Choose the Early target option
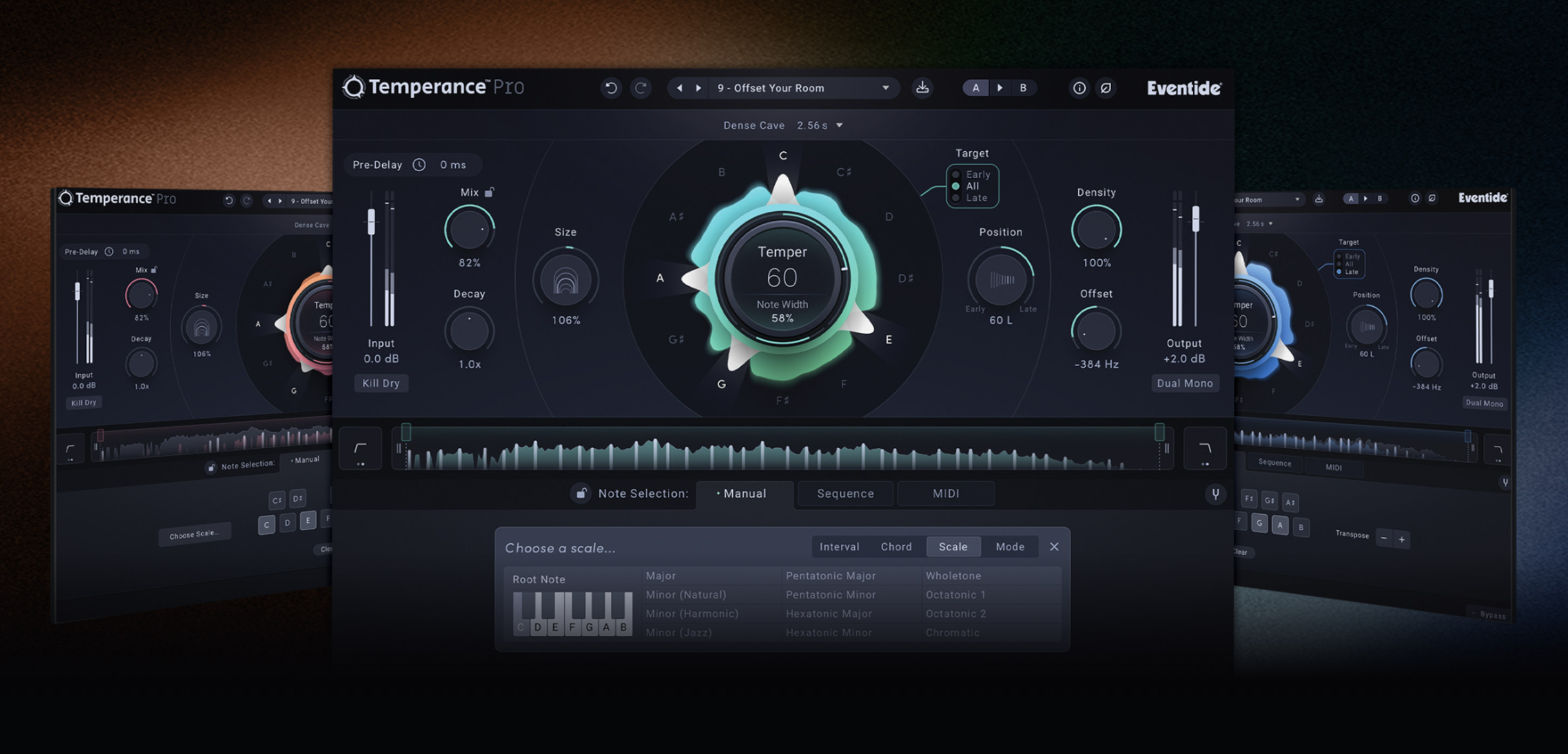This screenshot has width=1568, height=754. click(x=971, y=174)
